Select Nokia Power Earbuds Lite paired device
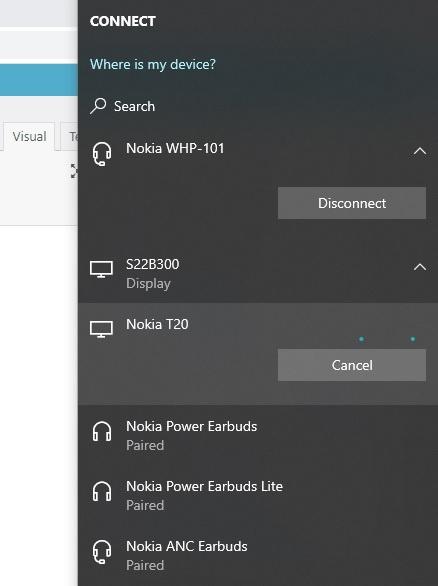 pos(258,495)
